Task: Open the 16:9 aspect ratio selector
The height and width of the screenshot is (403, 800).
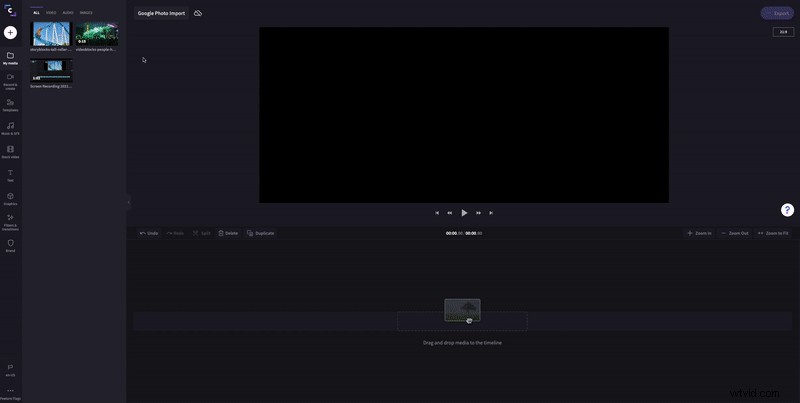Action: click(783, 32)
